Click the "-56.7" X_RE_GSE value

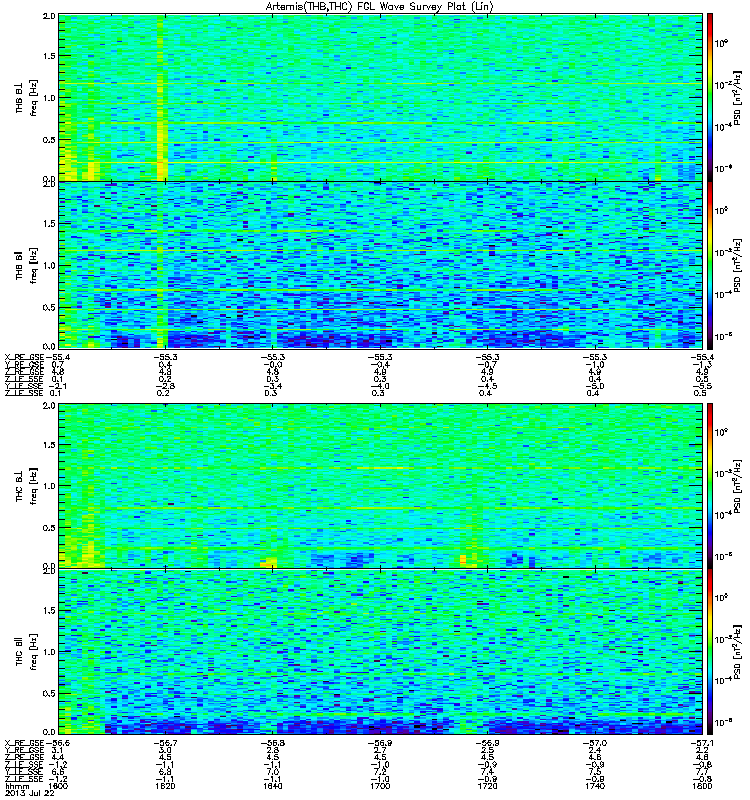(165, 743)
